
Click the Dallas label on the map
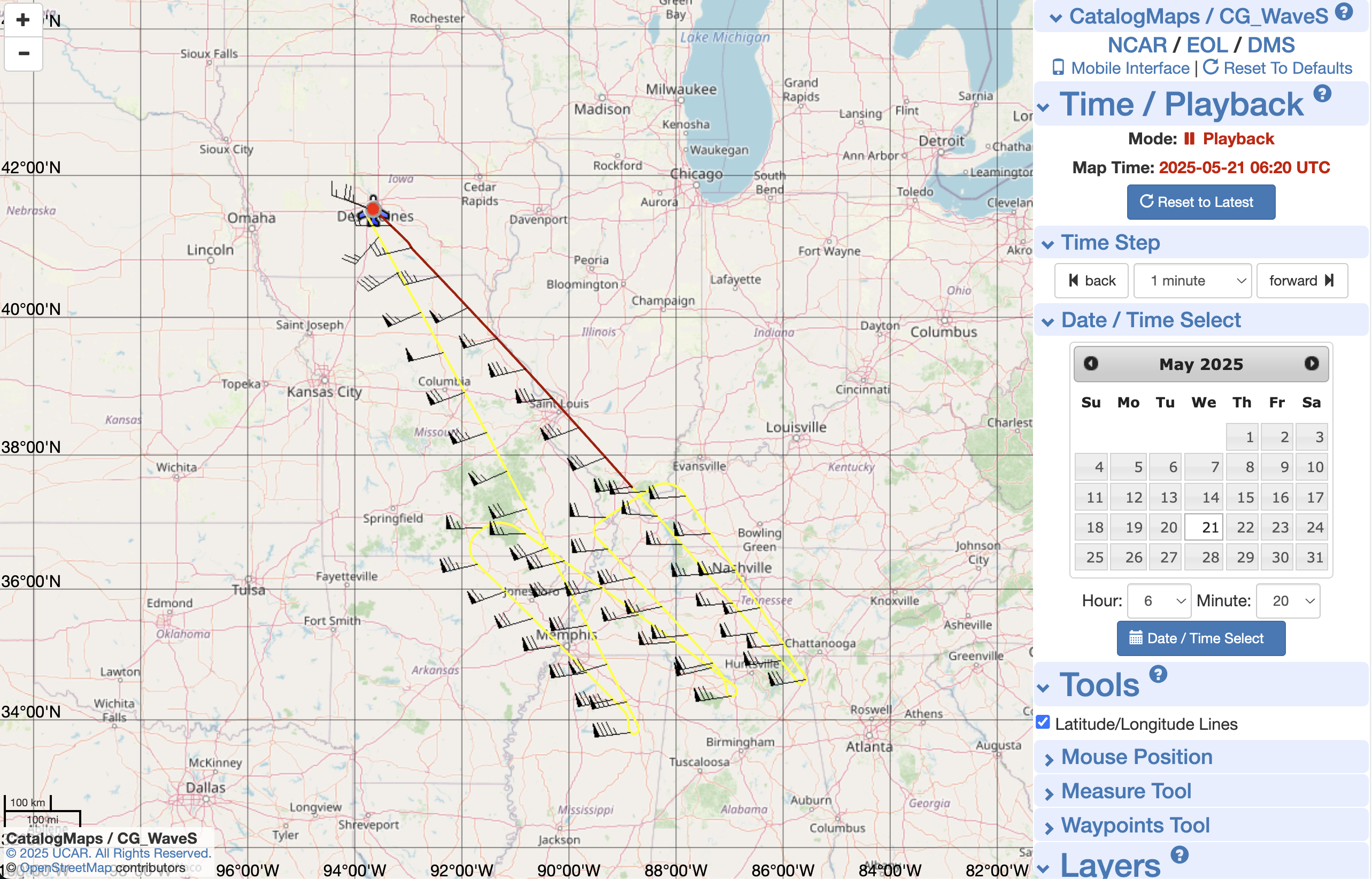pos(205,788)
